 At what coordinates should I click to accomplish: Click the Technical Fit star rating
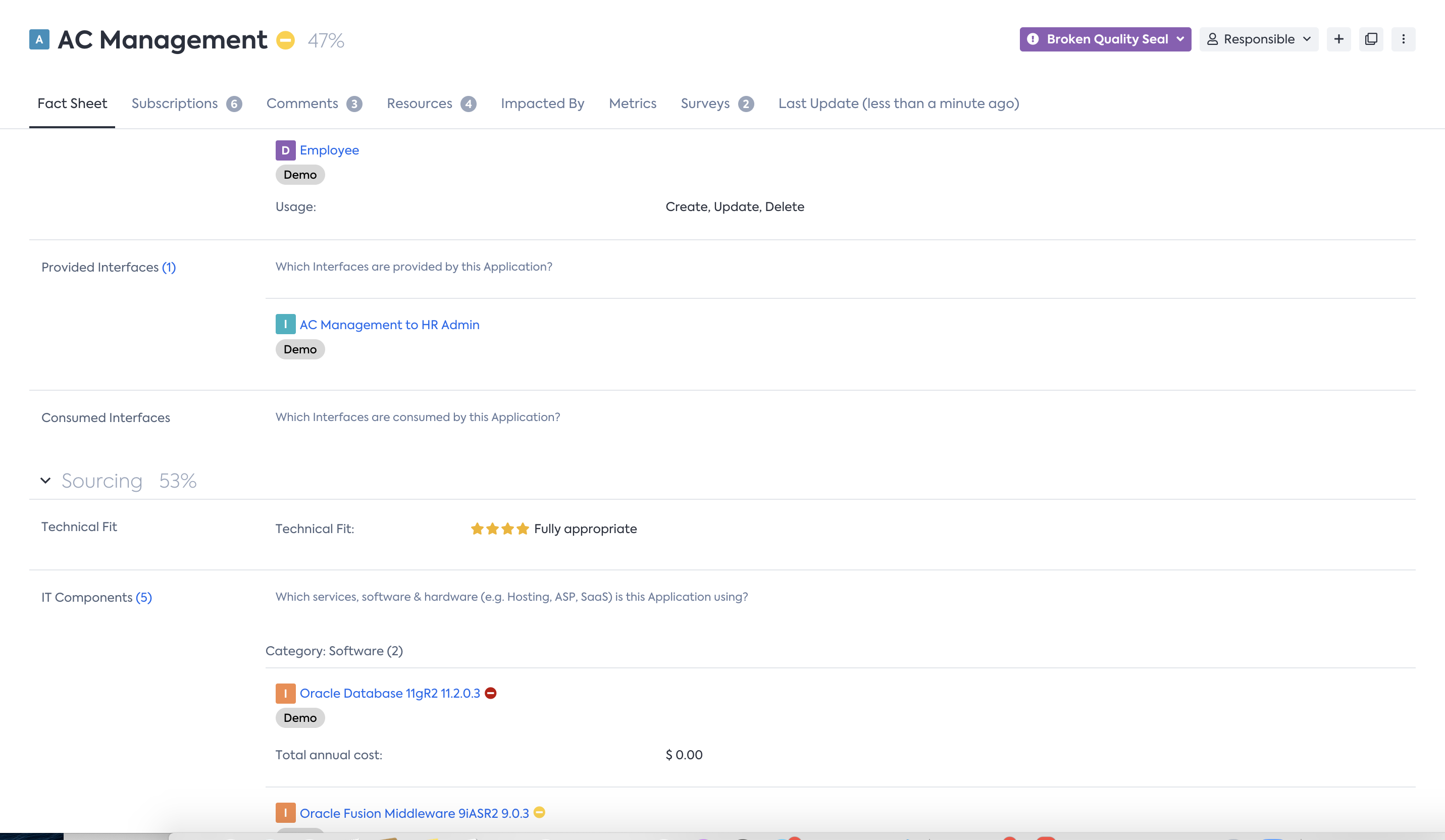[499, 529]
